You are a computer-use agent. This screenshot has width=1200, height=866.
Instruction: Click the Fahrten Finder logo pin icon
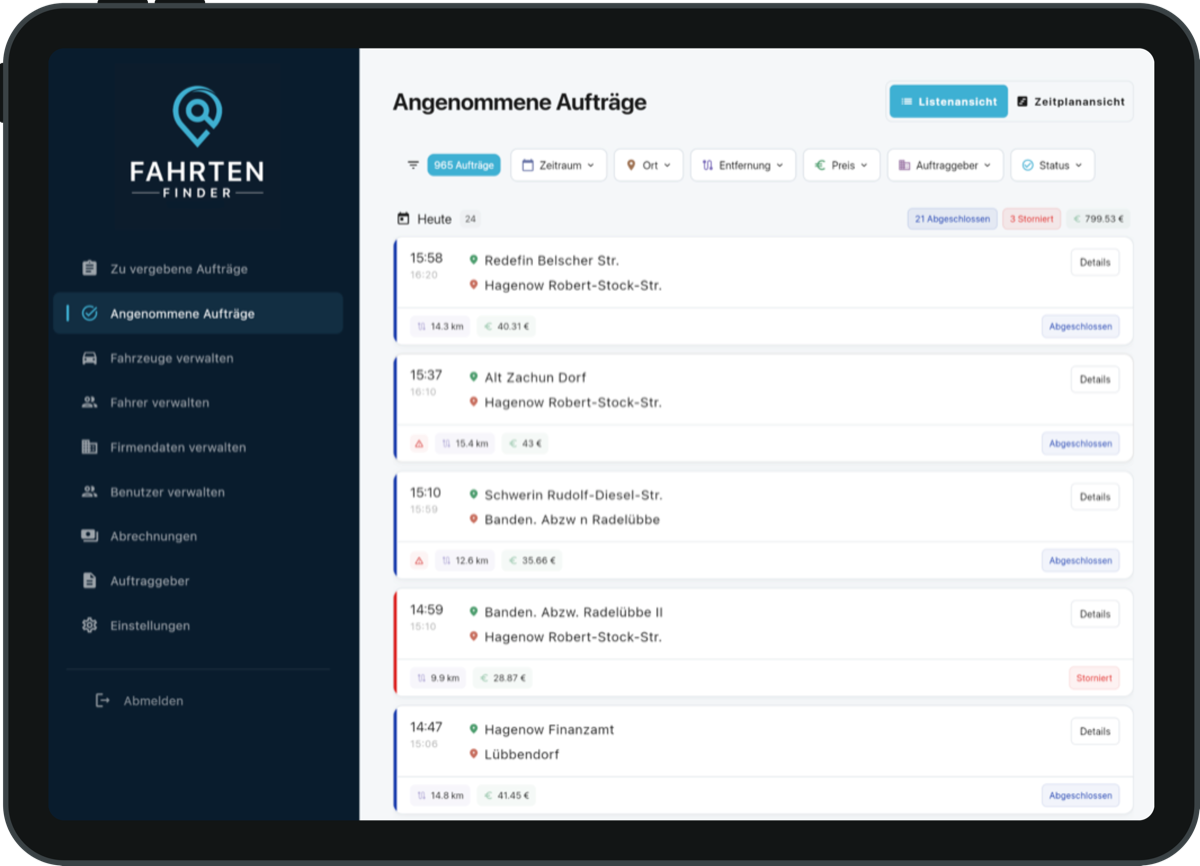(197, 114)
